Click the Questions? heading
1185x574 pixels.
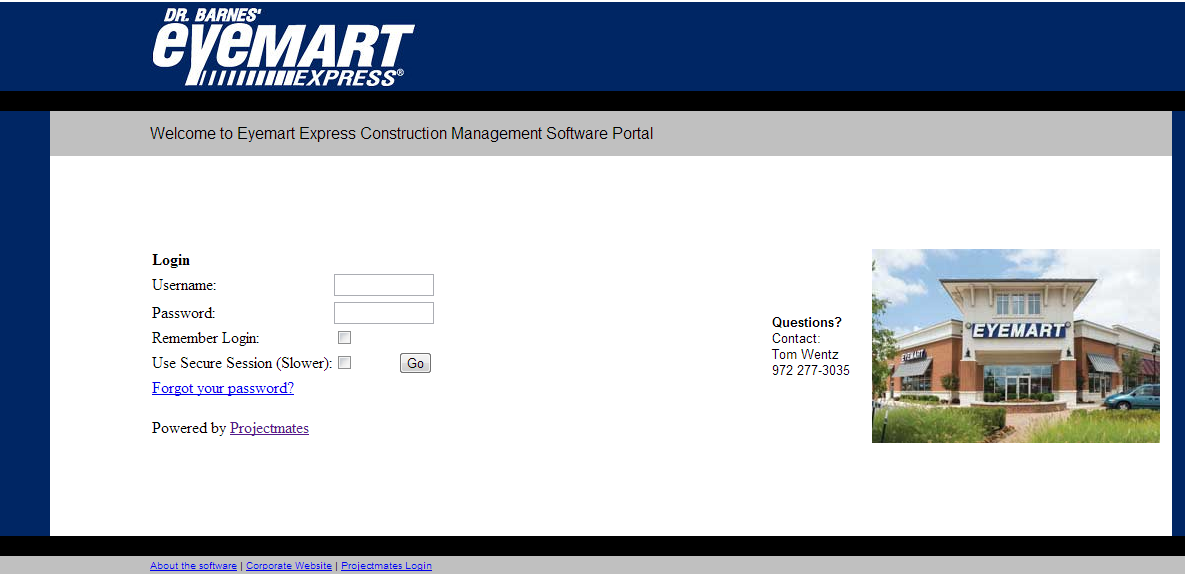pos(806,322)
